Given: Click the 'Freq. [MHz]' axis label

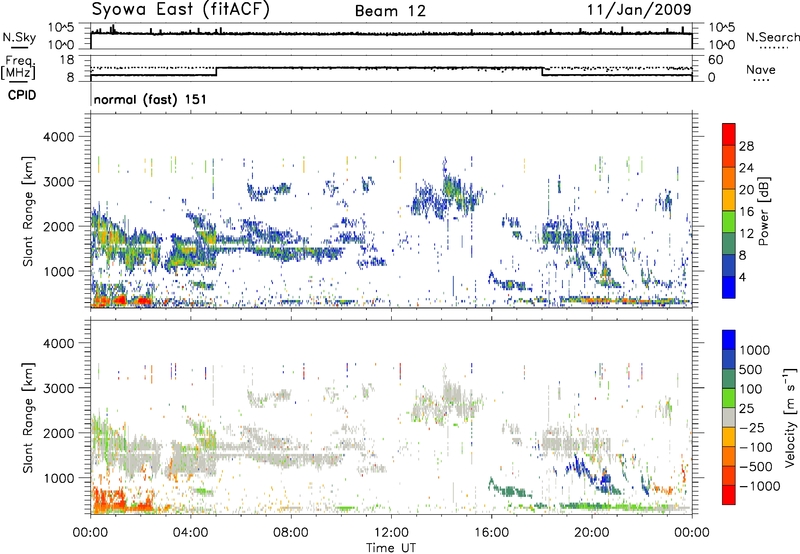Looking at the screenshot, I should pyautogui.click(x=18, y=68).
